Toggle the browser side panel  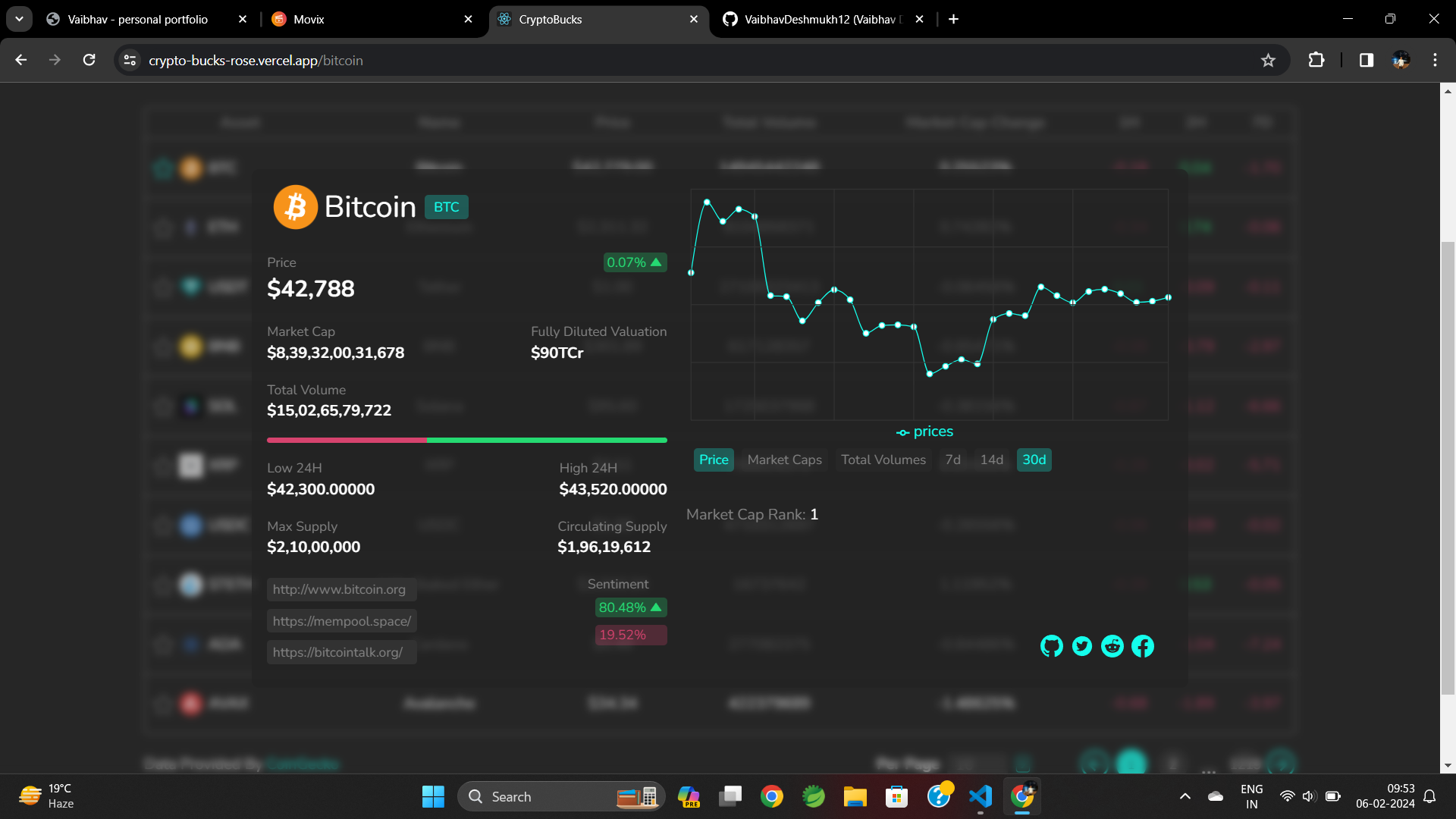coord(1367,60)
